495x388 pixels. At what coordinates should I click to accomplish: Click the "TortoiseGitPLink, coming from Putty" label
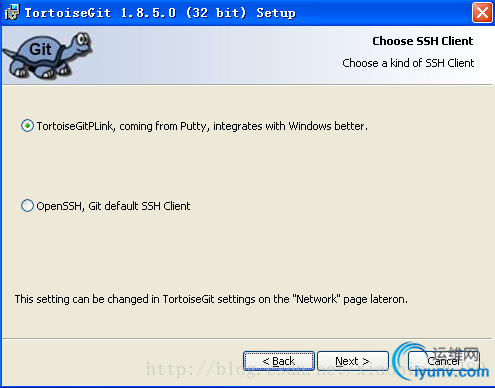[x=202, y=126]
